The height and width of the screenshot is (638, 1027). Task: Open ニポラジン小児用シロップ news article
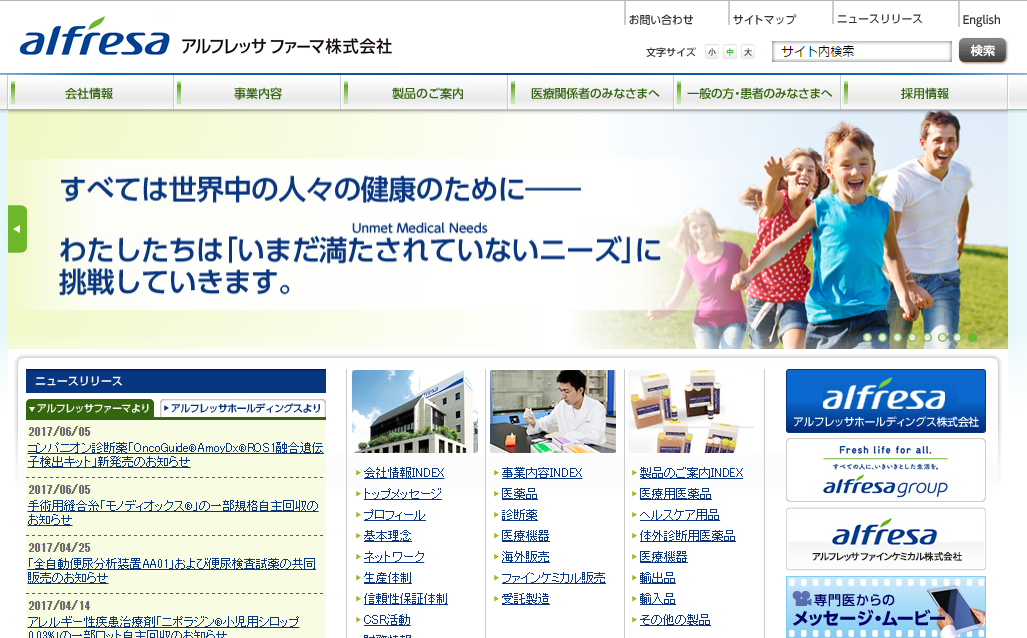(164, 626)
